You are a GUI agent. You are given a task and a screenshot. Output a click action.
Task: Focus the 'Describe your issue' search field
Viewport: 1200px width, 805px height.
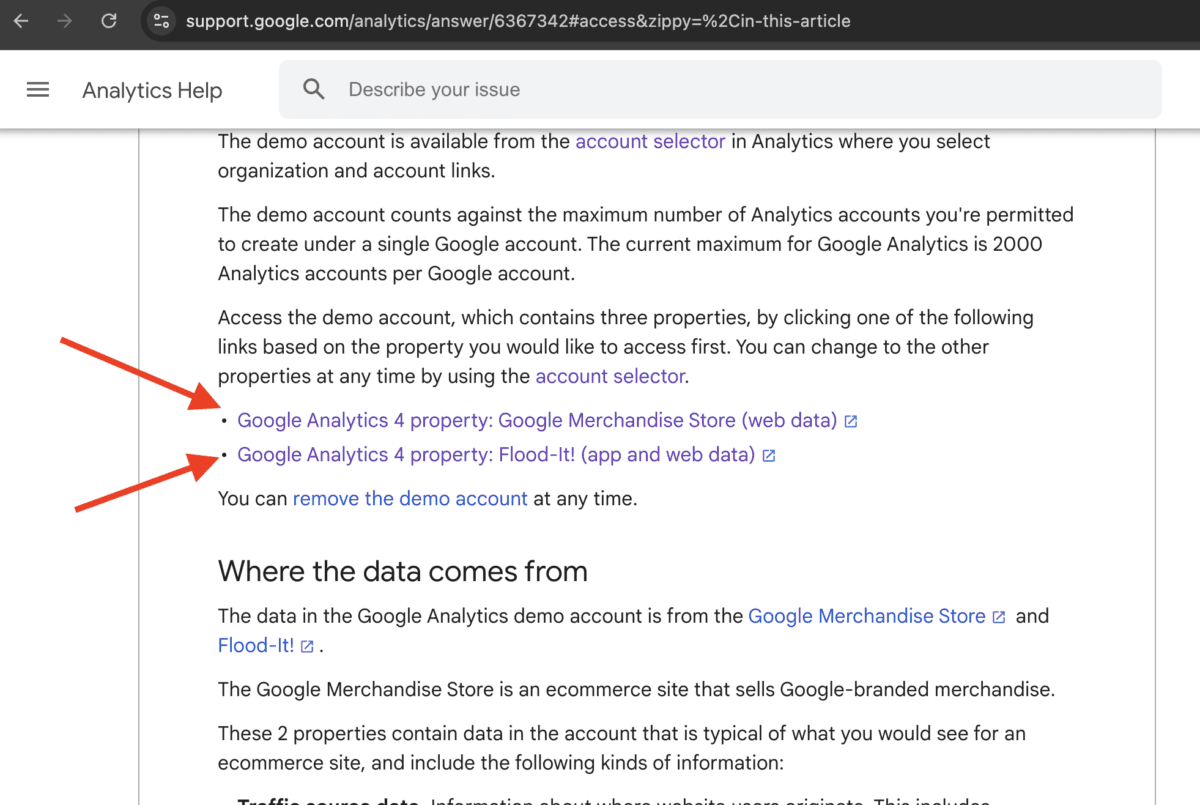coord(720,89)
